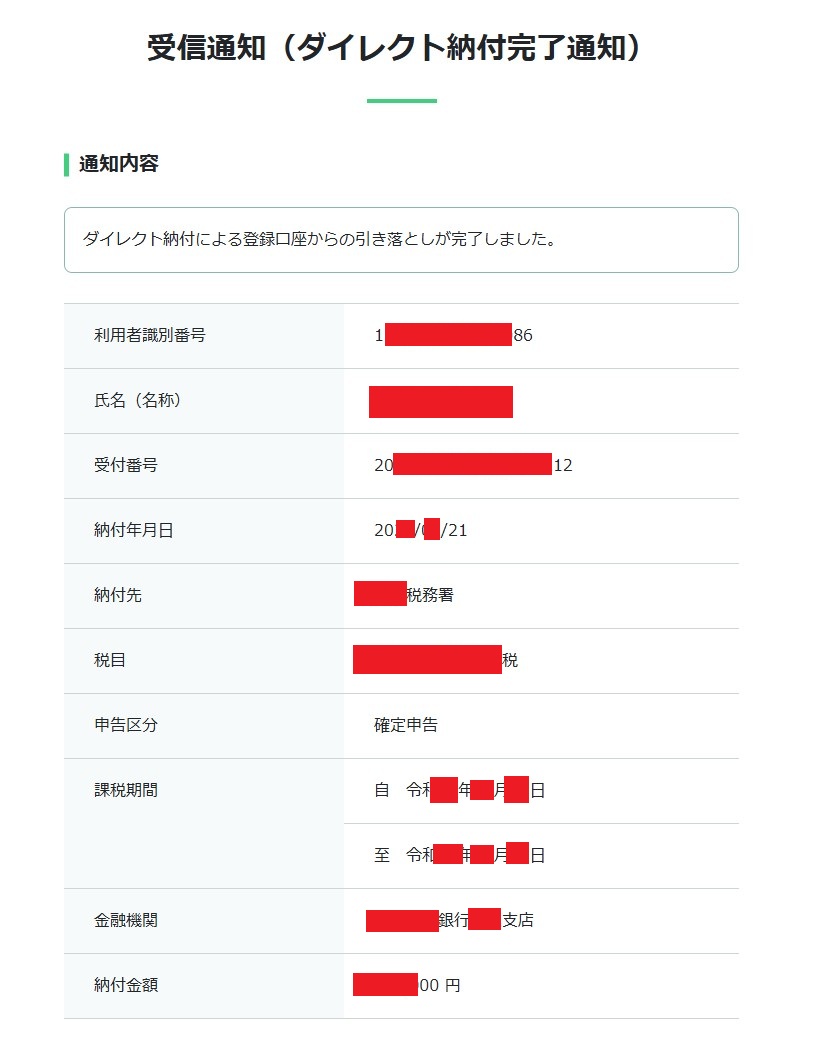Select the 納付金額 label cell
814x1041 pixels.
point(125,986)
